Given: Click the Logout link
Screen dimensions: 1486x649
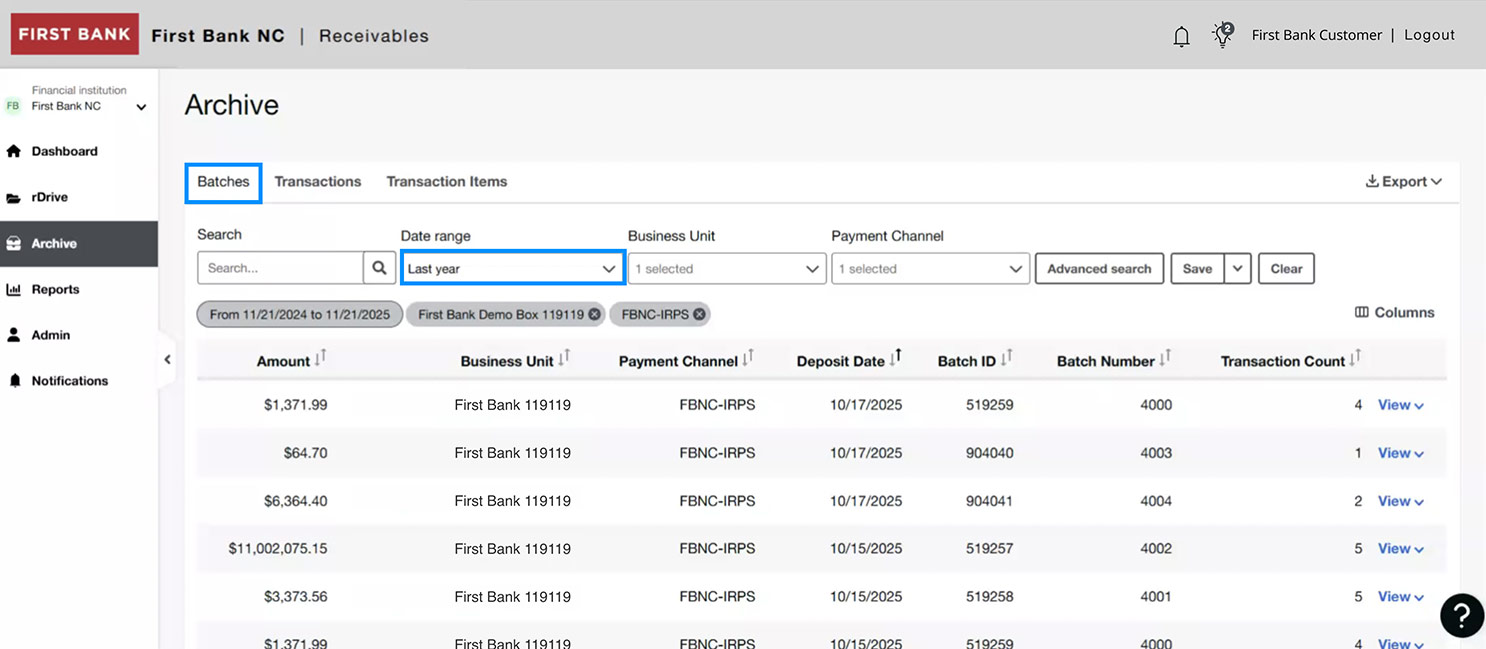Looking at the screenshot, I should coord(1428,34).
